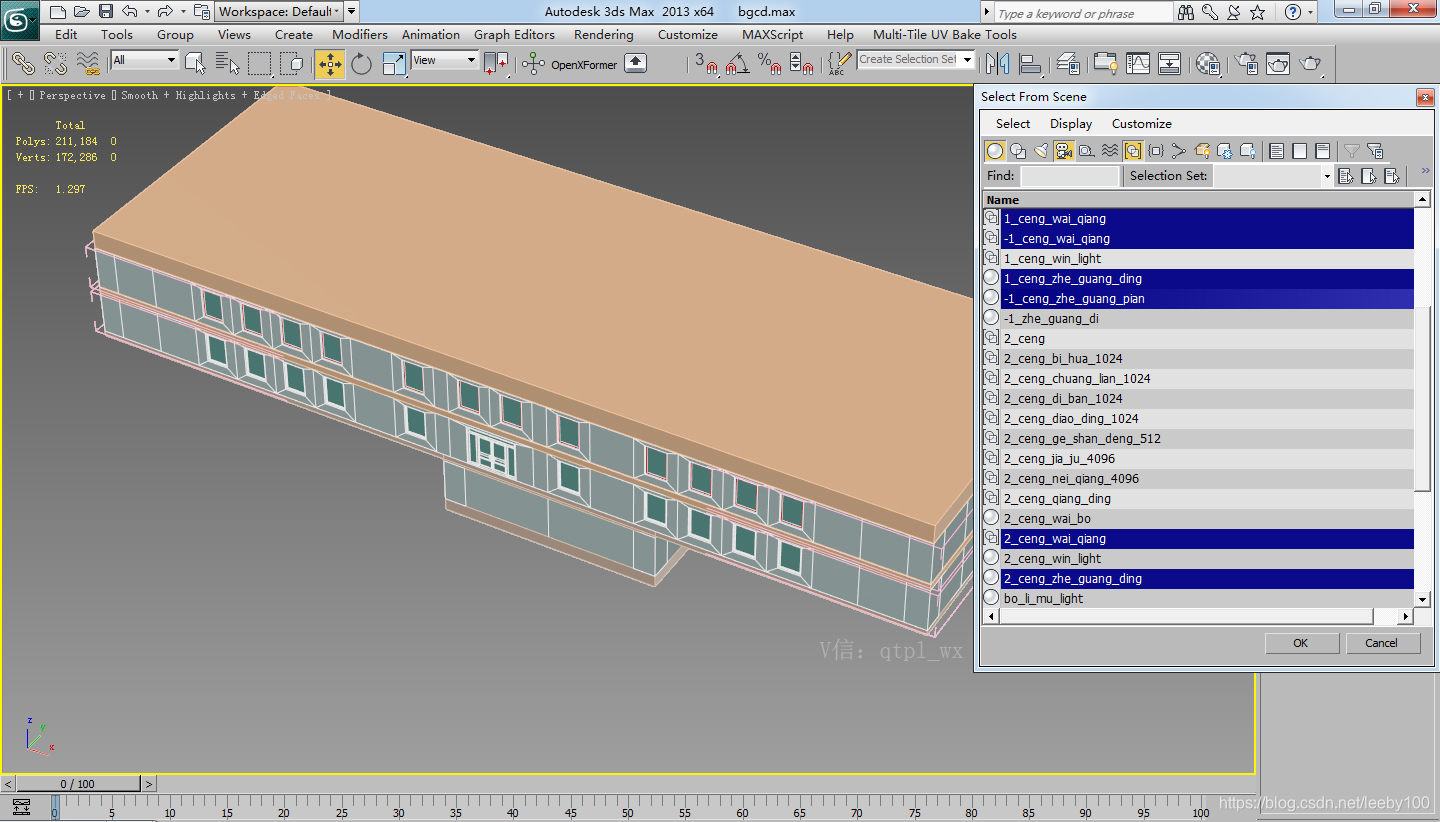
Task: Click the Find input field
Action: (1069, 176)
